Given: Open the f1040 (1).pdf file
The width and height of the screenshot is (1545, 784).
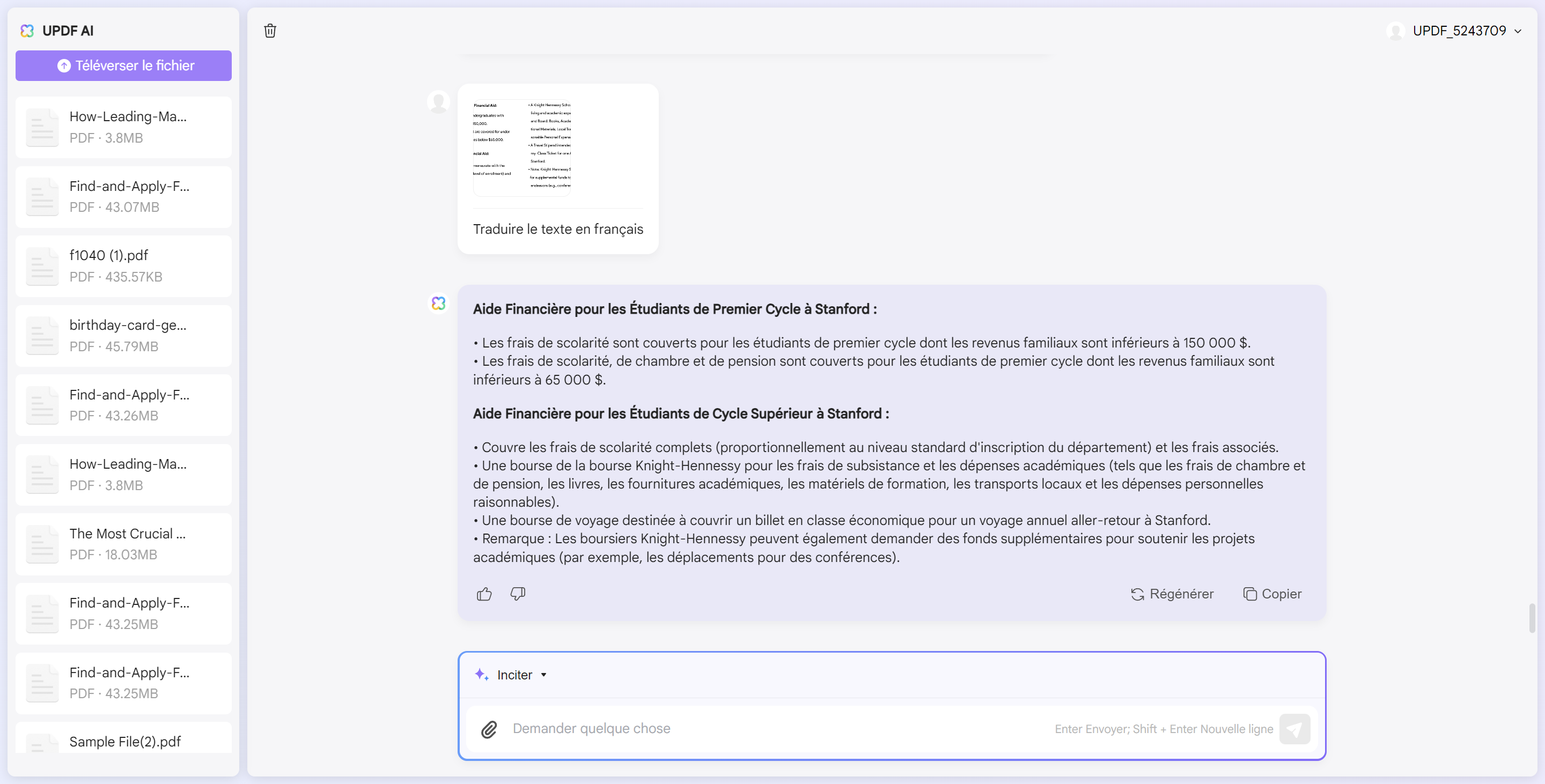Looking at the screenshot, I should (123, 266).
